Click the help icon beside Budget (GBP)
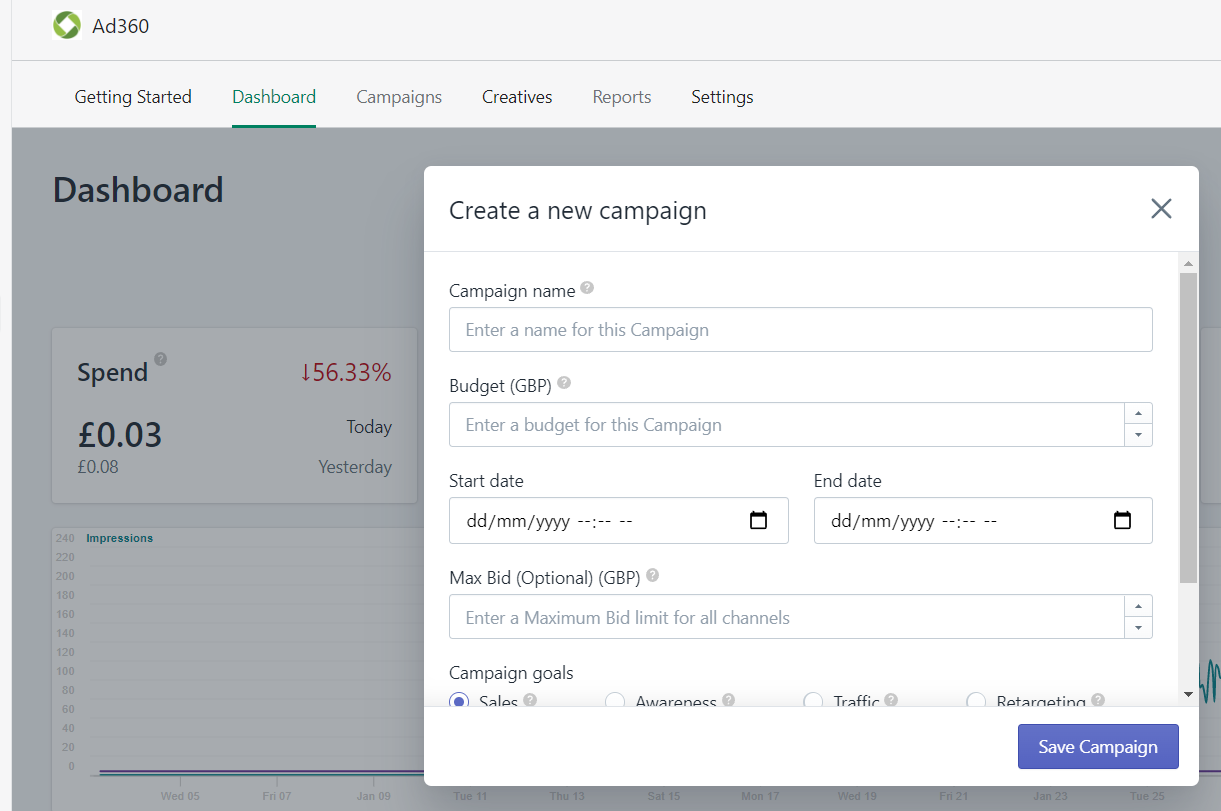The height and width of the screenshot is (811, 1221). click(x=563, y=382)
